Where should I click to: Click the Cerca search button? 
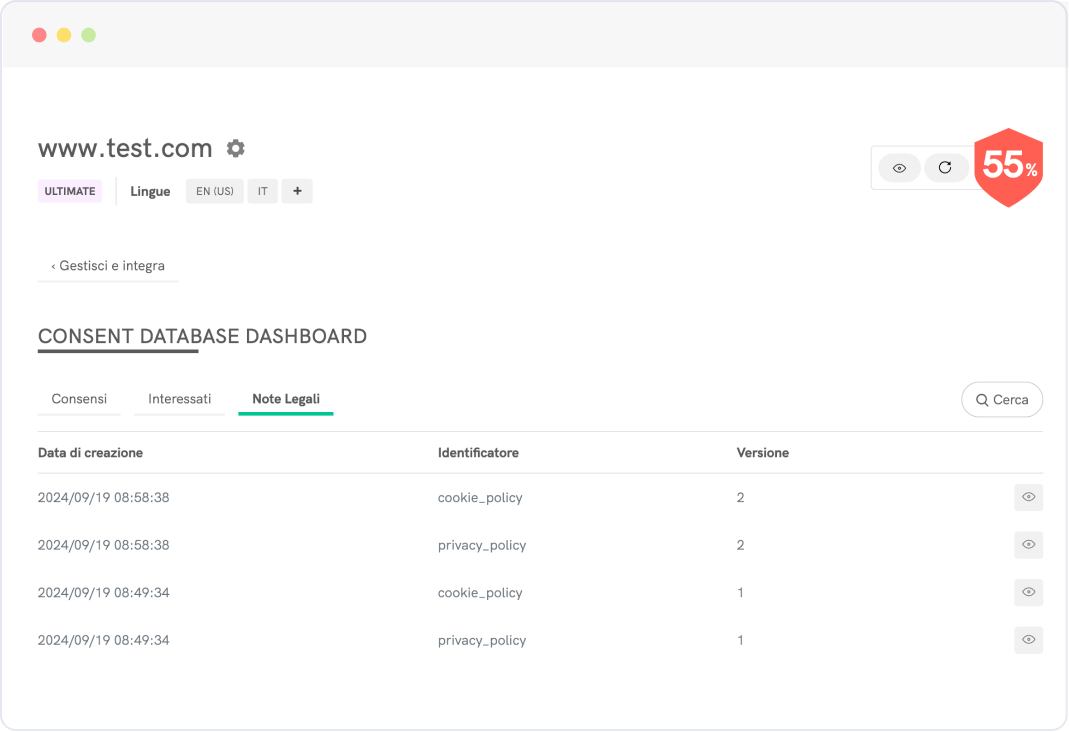[1001, 400]
